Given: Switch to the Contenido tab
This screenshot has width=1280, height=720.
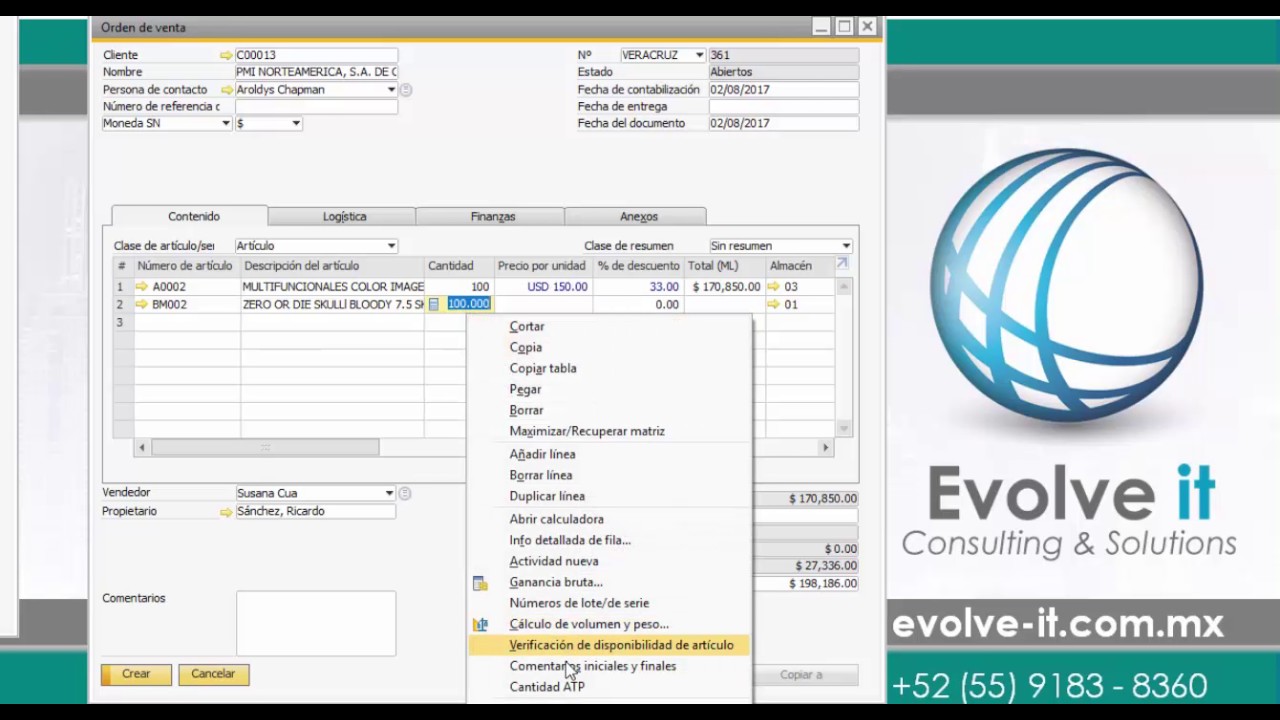Looking at the screenshot, I should 193,216.
